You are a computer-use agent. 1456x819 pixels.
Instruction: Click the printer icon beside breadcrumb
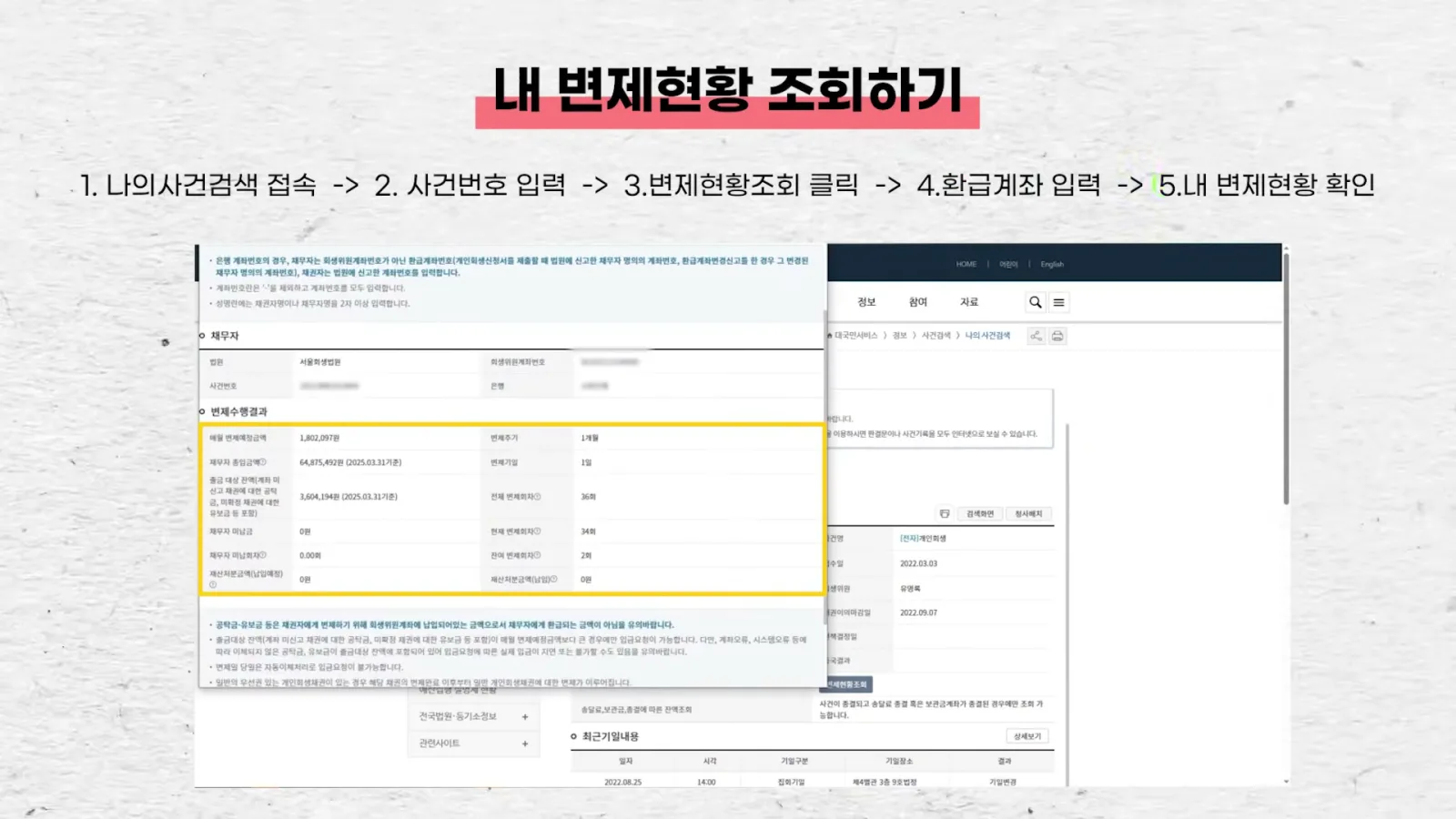point(1057,336)
